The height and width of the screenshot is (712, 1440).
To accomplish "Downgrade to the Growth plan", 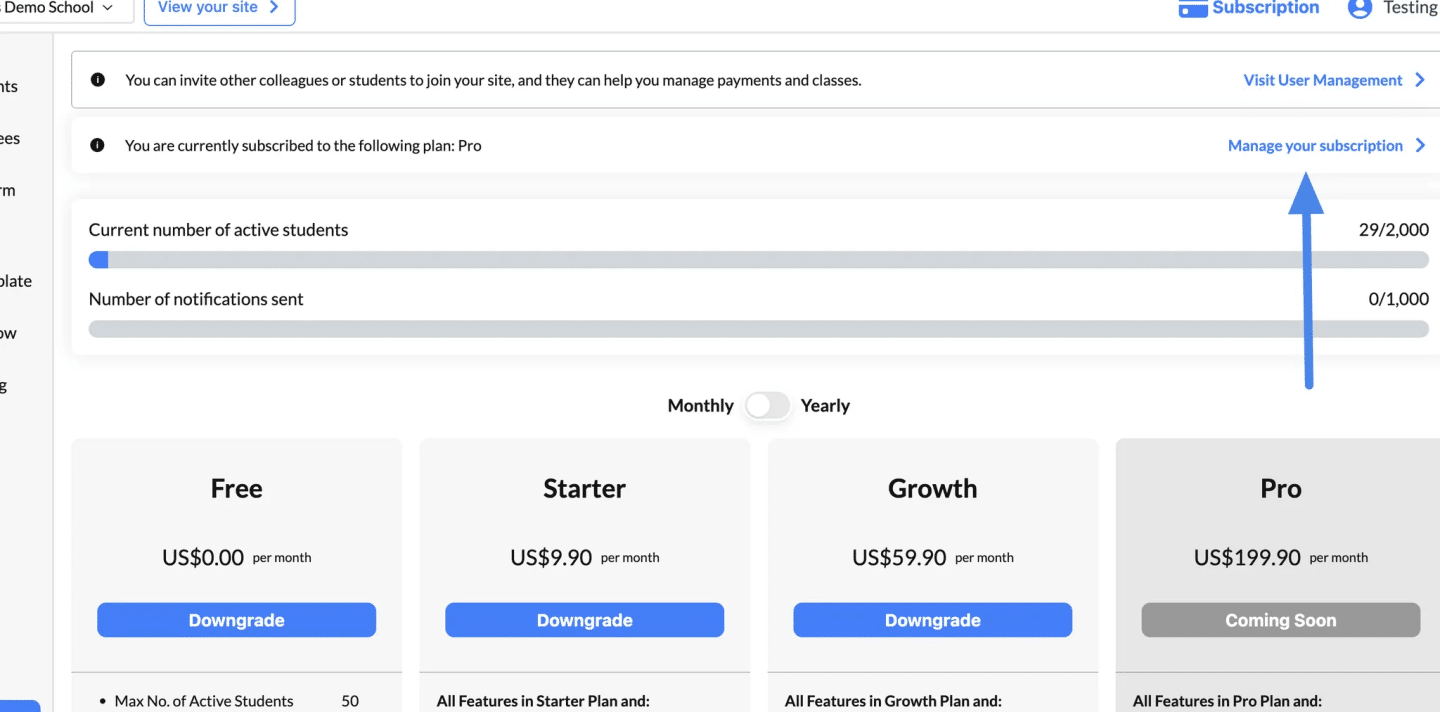I will [x=933, y=620].
